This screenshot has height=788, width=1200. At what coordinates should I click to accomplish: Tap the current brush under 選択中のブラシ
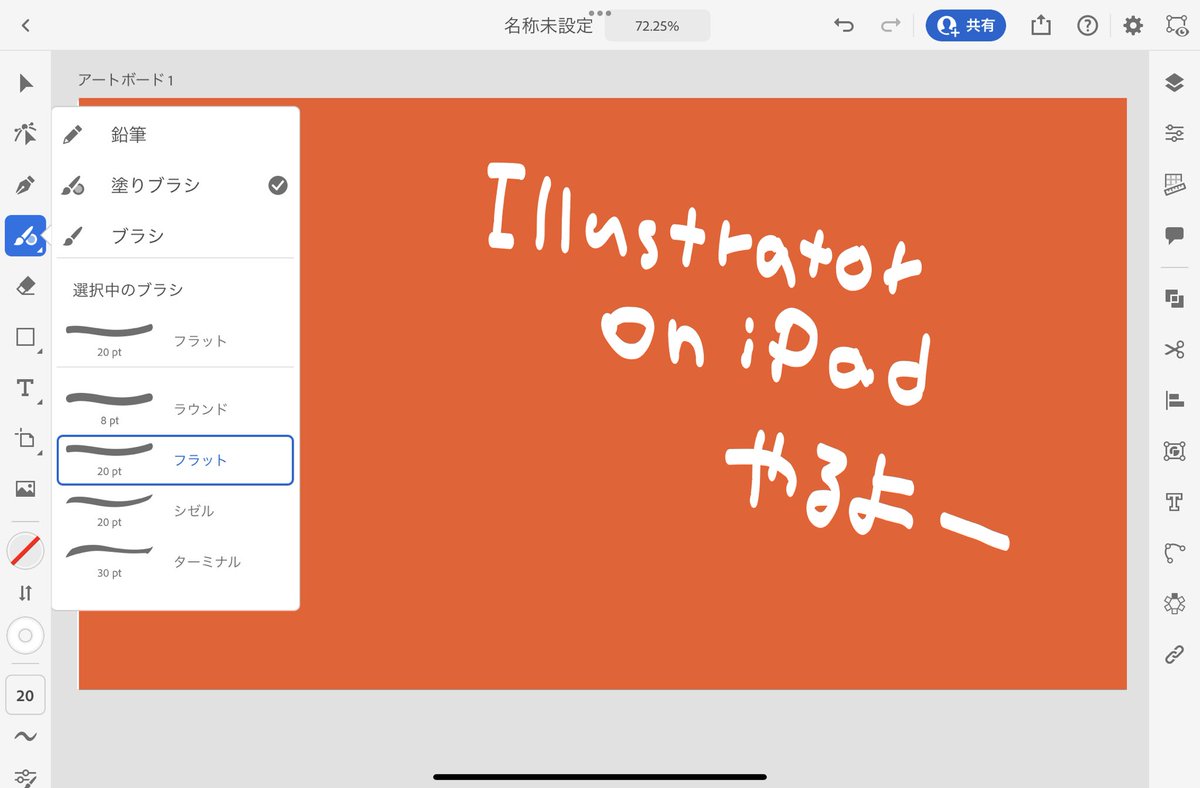(176, 340)
